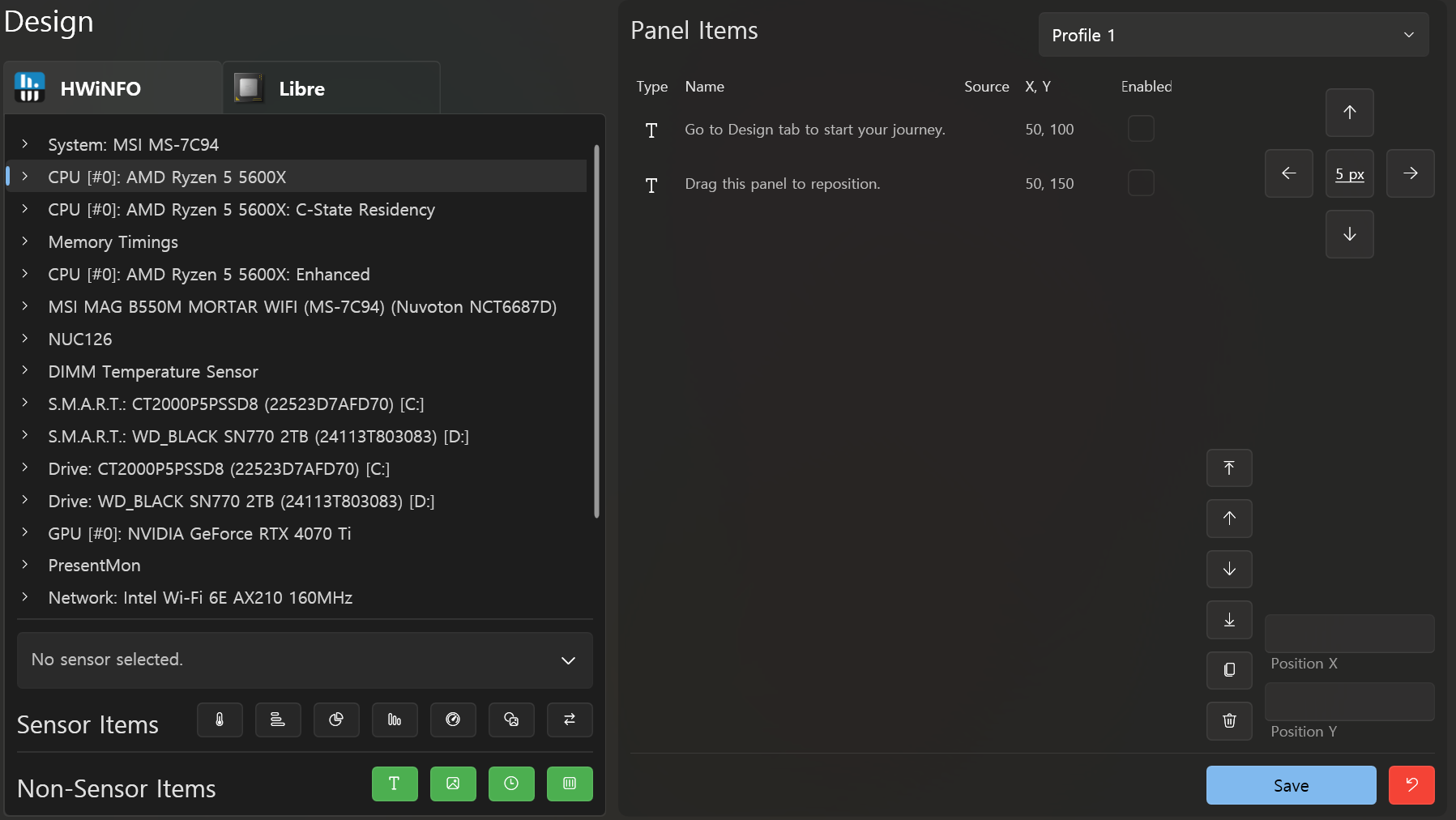Move item down one row
Viewport: 1456px width, 820px height.
tap(1229, 570)
